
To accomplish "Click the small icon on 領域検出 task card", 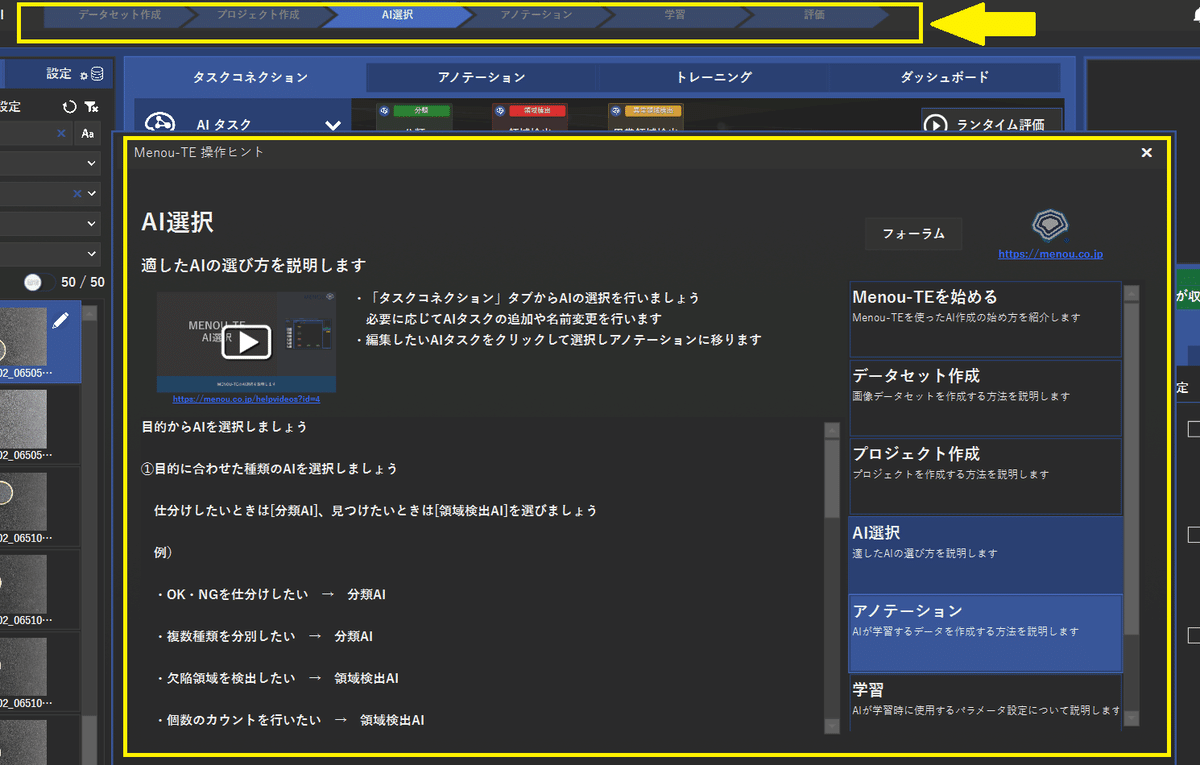I will coord(500,110).
